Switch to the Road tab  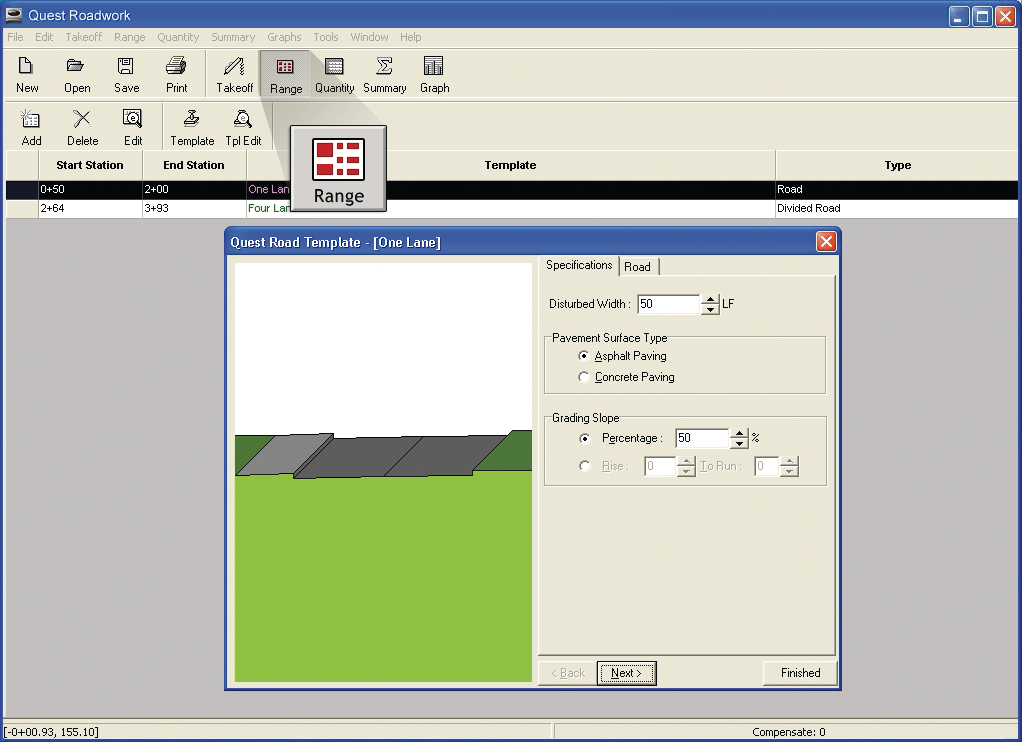[637, 267]
